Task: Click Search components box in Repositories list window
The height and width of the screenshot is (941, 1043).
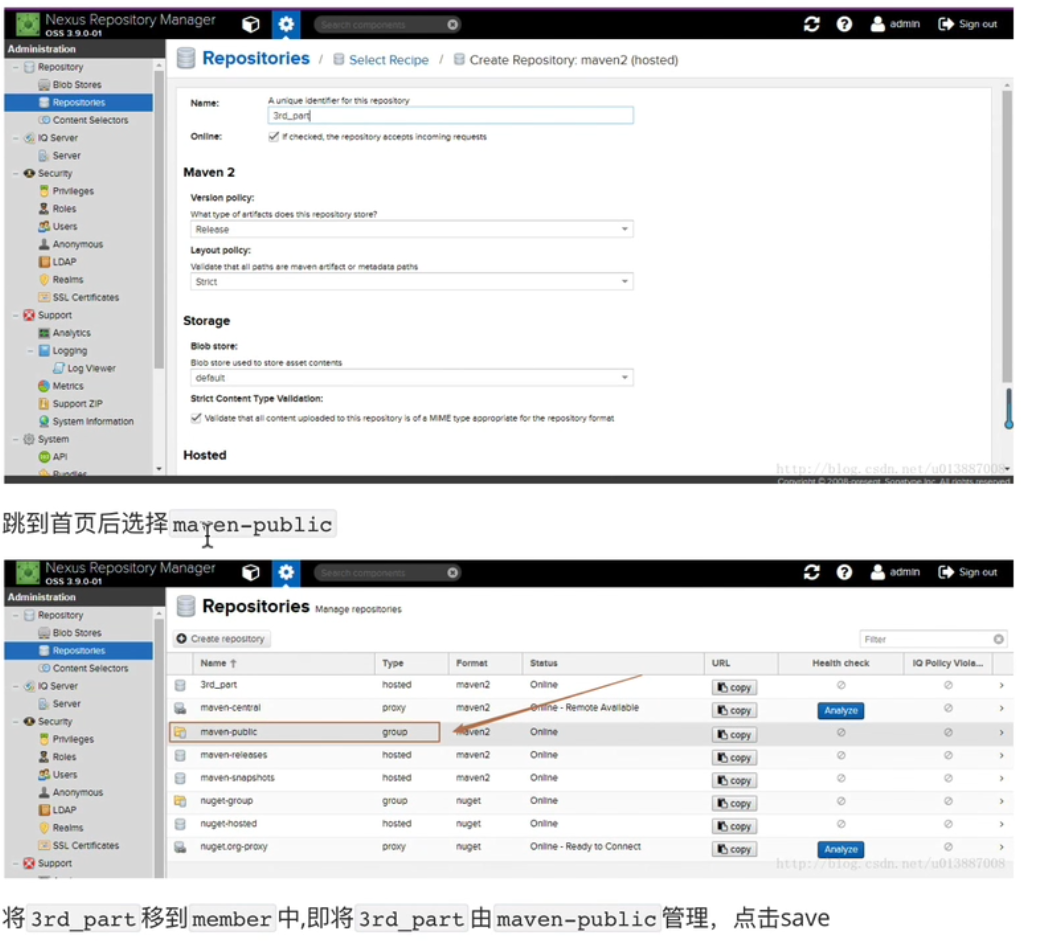Action: [x=388, y=573]
